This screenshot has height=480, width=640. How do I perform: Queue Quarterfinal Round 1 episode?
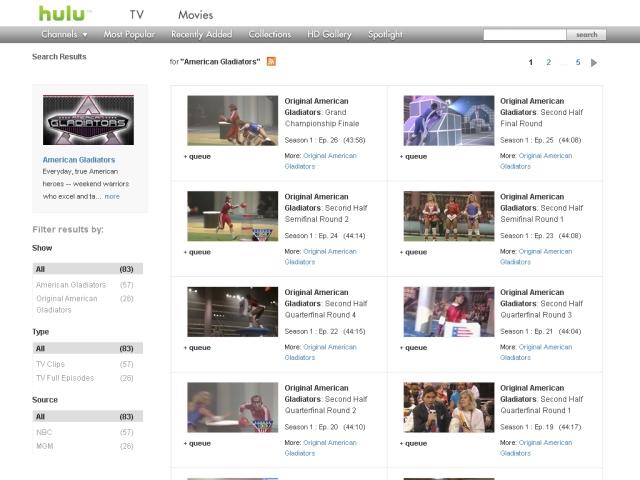(x=413, y=443)
